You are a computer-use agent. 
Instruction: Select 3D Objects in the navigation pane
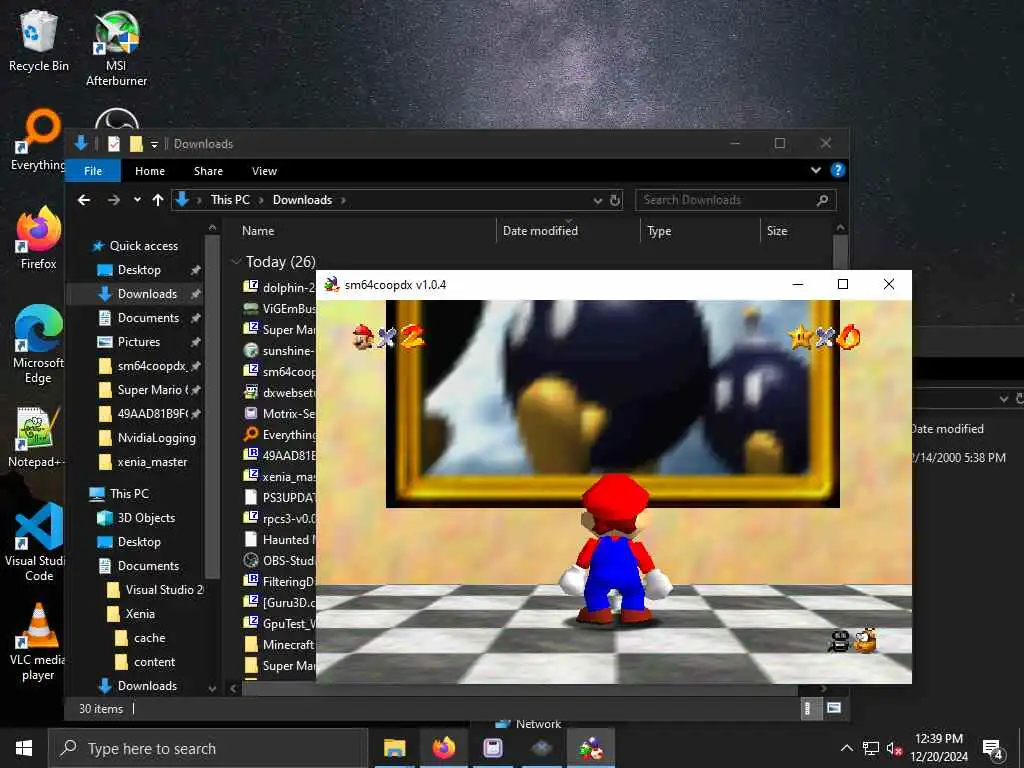tap(146, 518)
